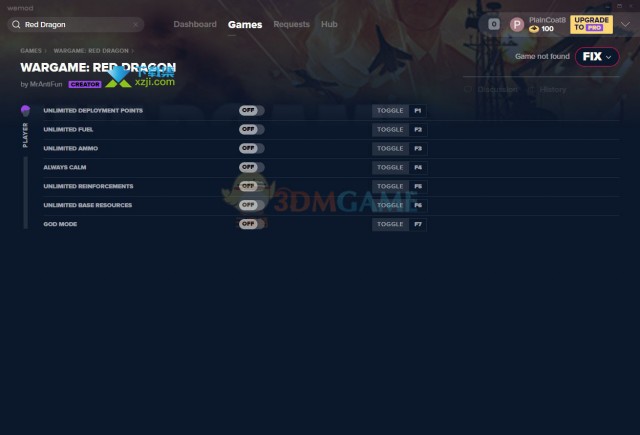
Task: Click the Unlimited Ammo cheat label
Action: (71, 148)
